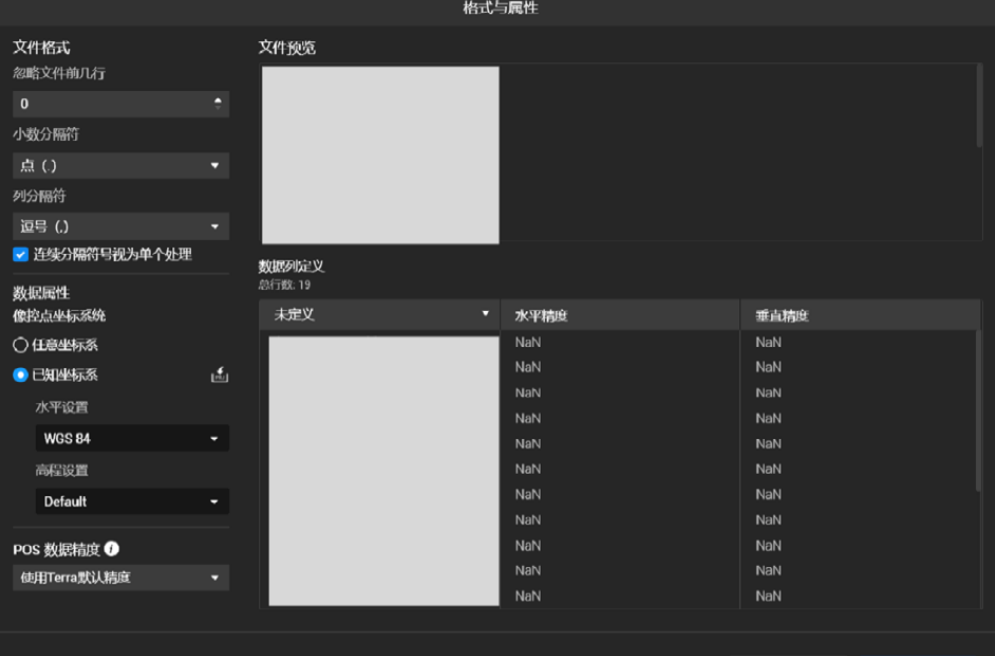Open the 使用Terra默认精度 dropdown
This screenshot has width=995, height=656.
point(121,577)
